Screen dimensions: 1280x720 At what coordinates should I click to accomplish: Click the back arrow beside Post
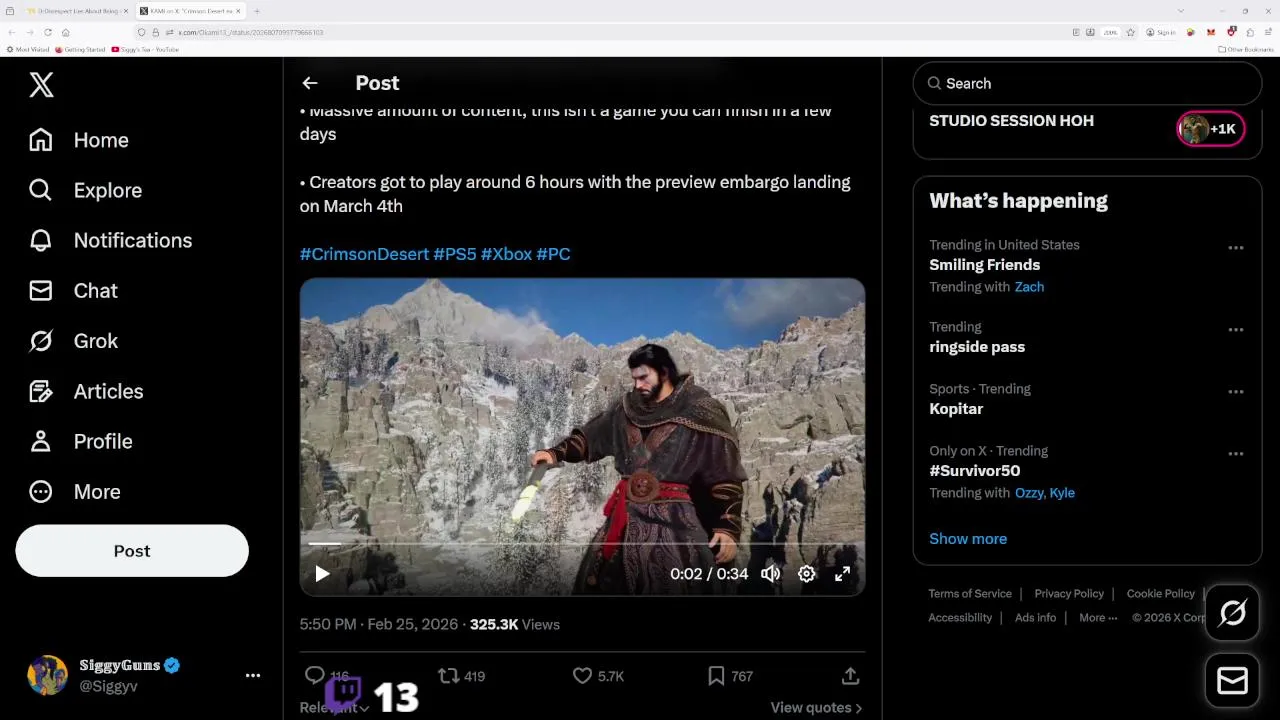click(310, 83)
